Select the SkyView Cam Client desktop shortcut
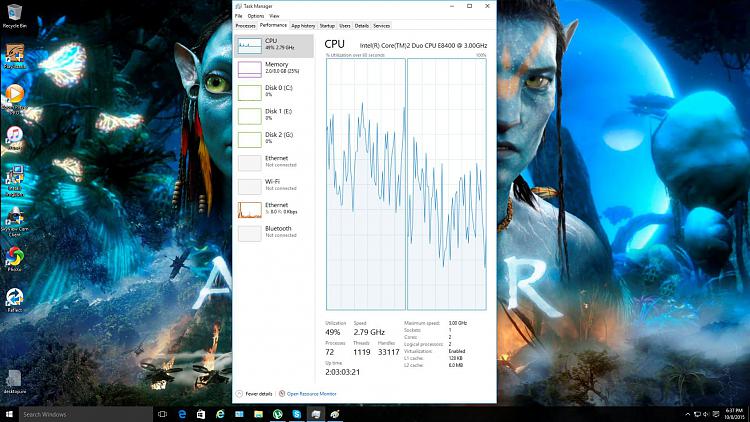Screen dimensions: 750x422 pos(14,222)
